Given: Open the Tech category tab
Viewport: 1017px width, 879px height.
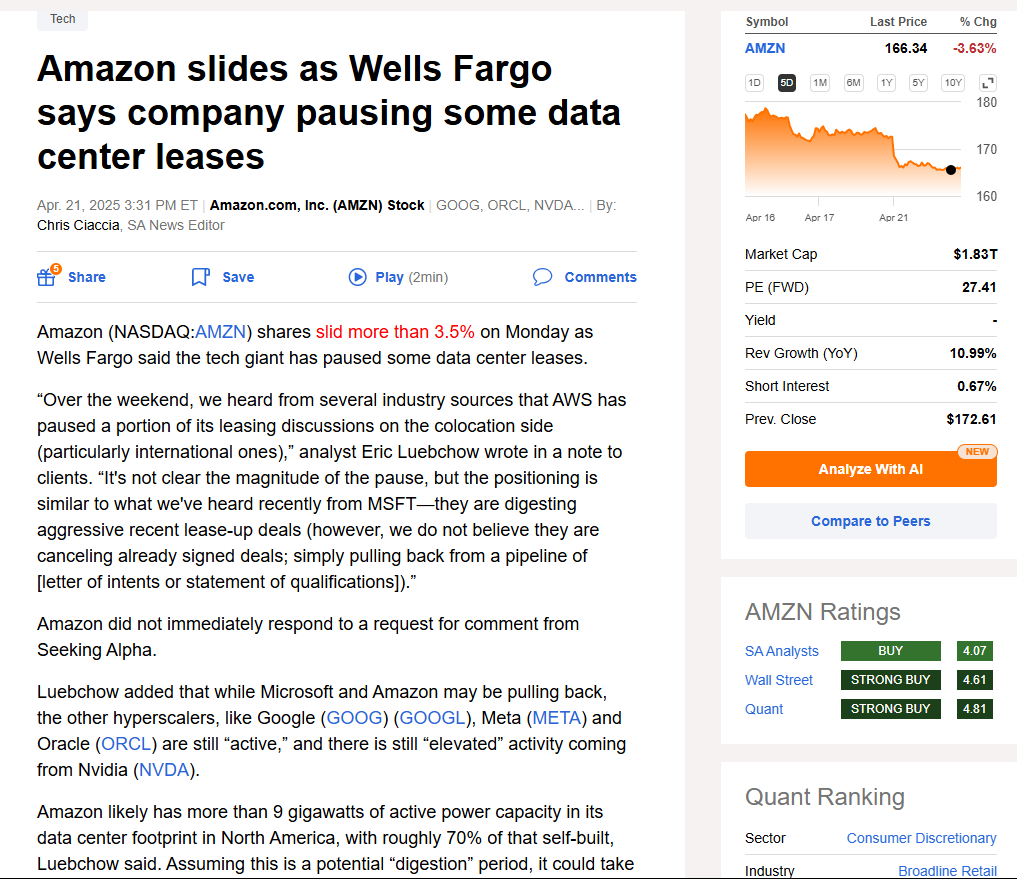Looking at the screenshot, I should coord(62,18).
